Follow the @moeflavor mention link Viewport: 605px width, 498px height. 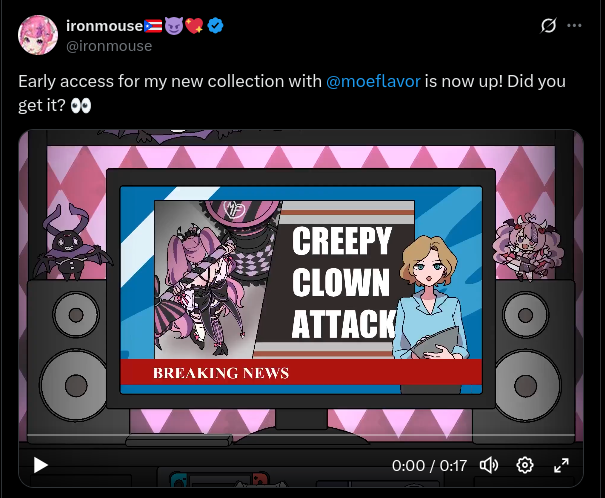pos(373,81)
